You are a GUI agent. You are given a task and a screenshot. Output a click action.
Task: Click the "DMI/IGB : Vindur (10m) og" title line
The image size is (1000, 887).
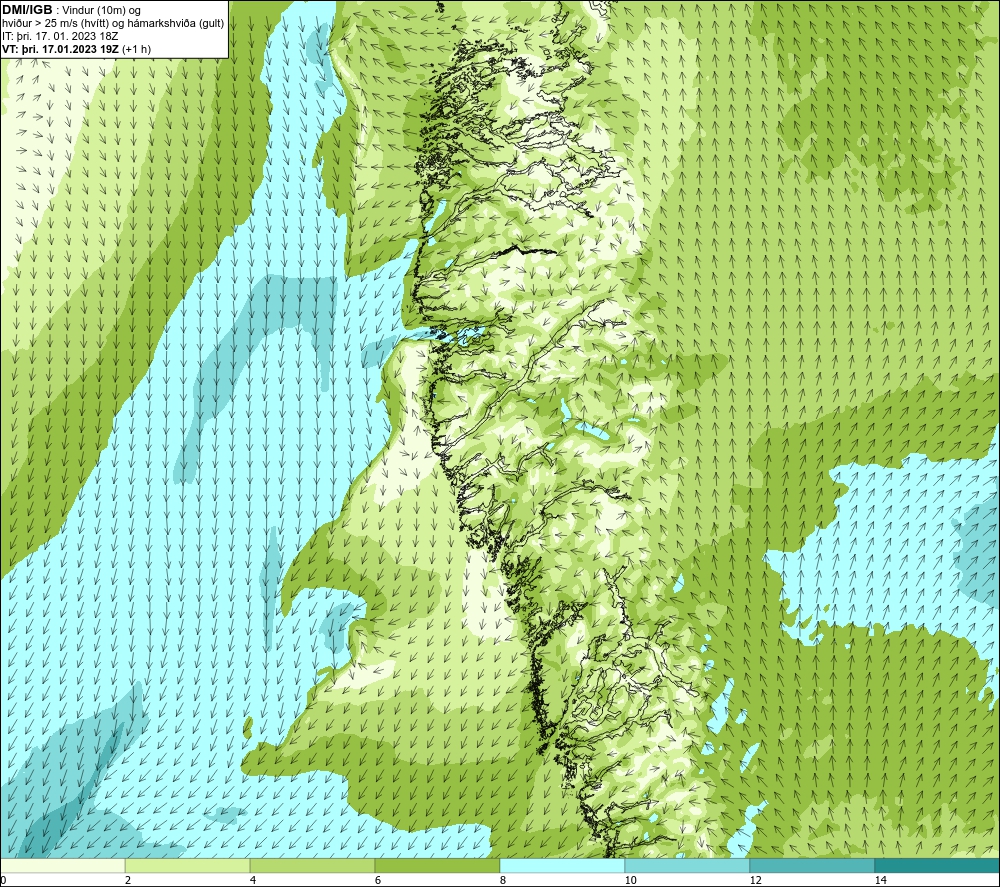pyautogui.click(x=72, y=10)
